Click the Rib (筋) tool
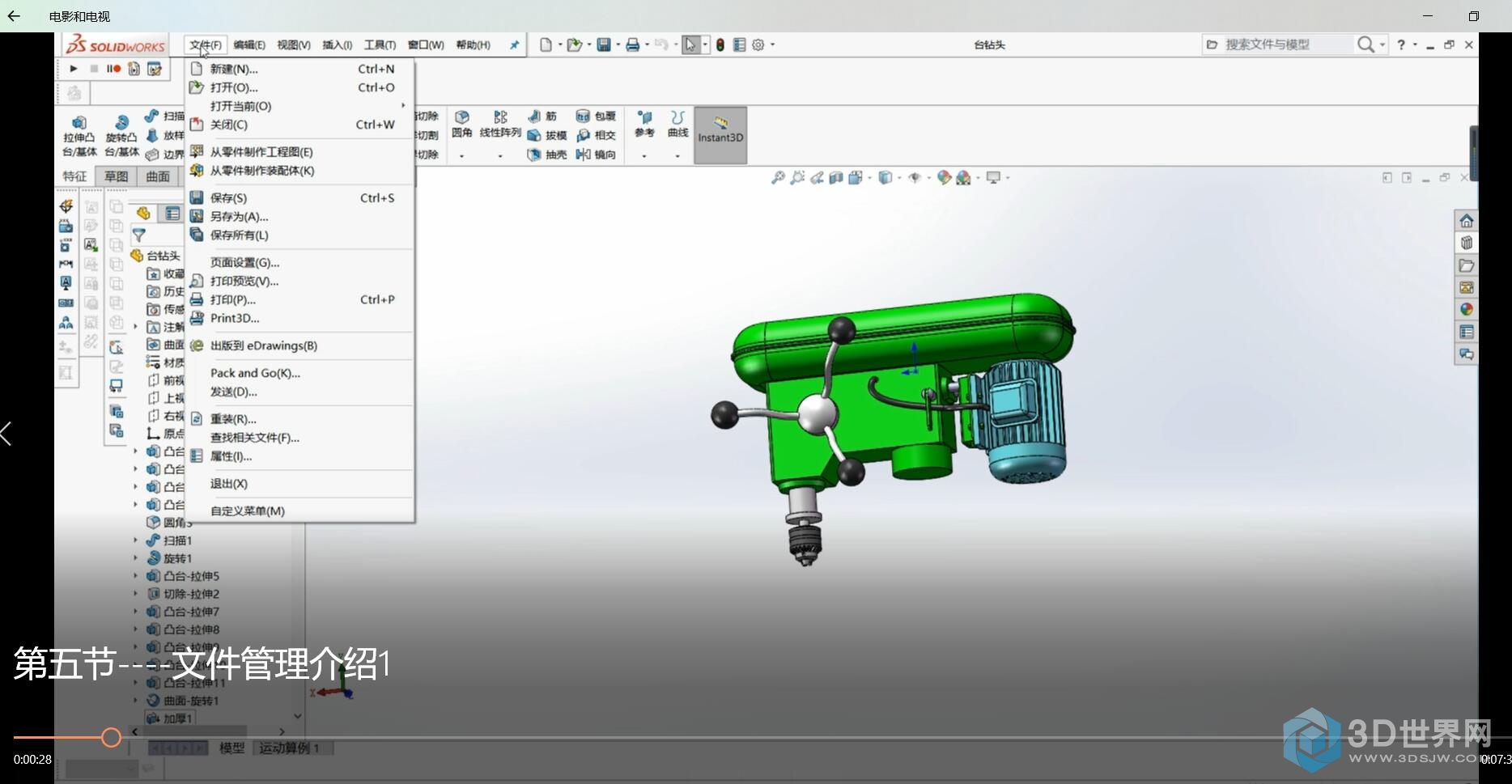Image resolution: width=1512 pixels, height=784 pixels. 543,117
